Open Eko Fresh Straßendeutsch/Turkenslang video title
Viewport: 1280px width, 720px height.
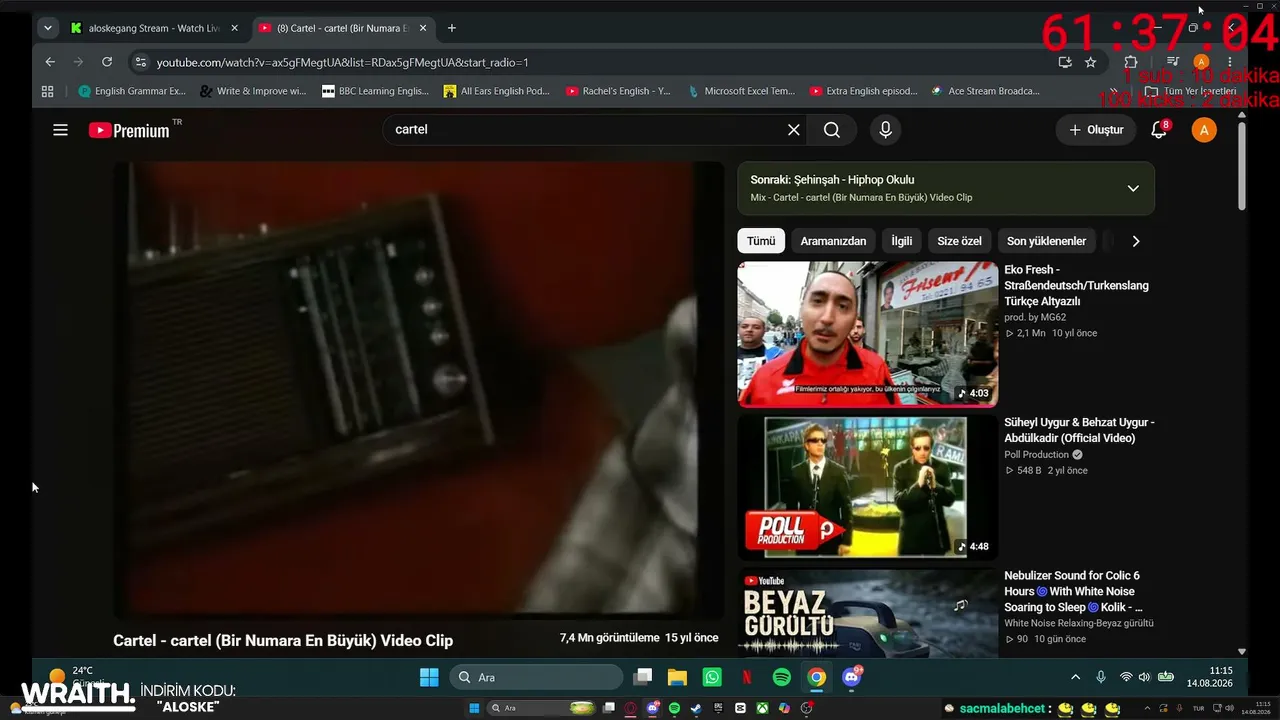point(1076,285)
